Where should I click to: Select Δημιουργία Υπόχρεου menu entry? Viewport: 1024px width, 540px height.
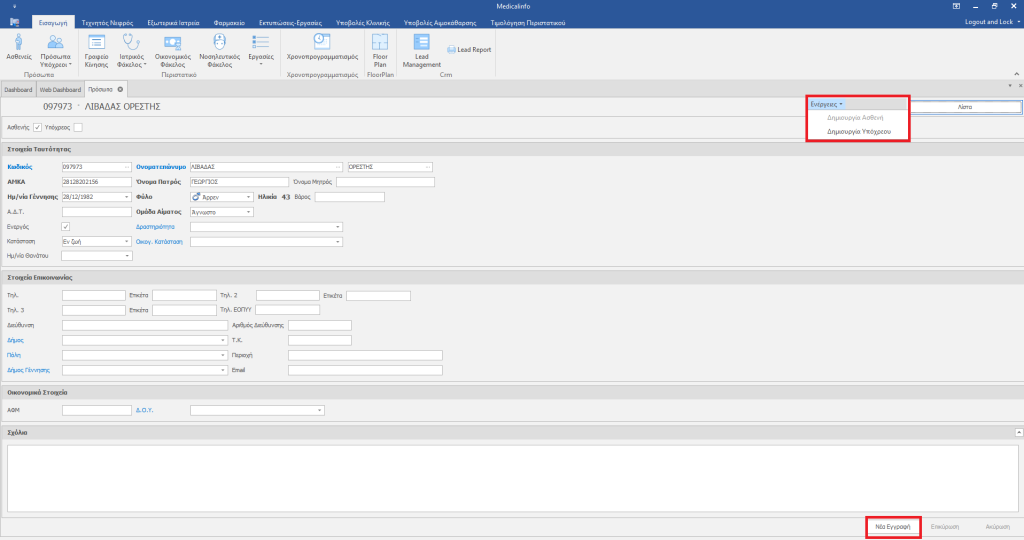(x=859, y=131)
